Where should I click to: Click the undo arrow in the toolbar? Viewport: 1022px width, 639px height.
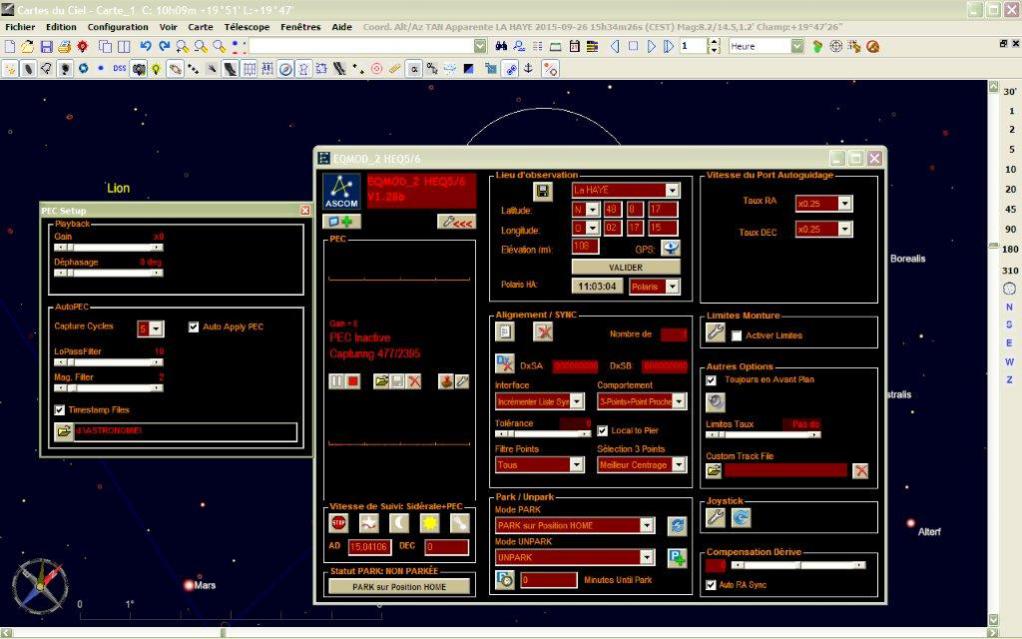145,46
